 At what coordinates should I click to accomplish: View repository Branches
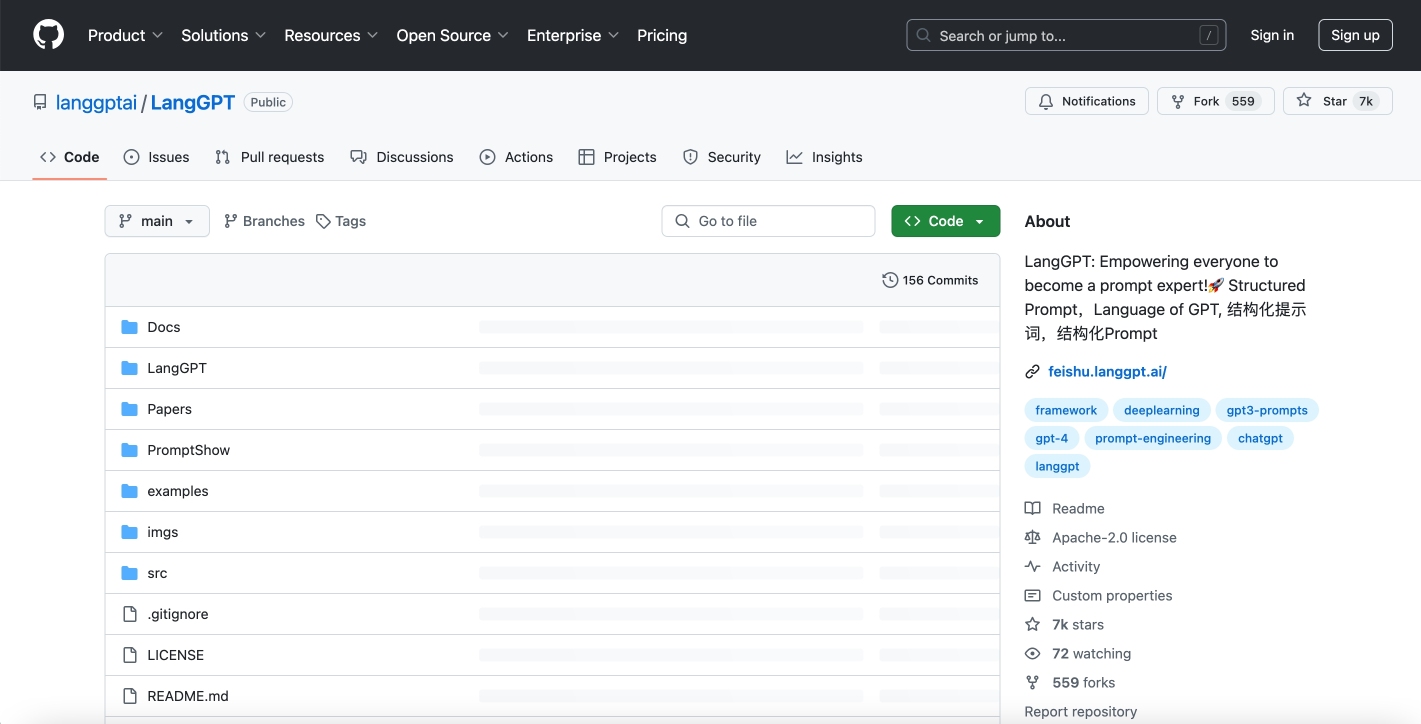(264, 221)
